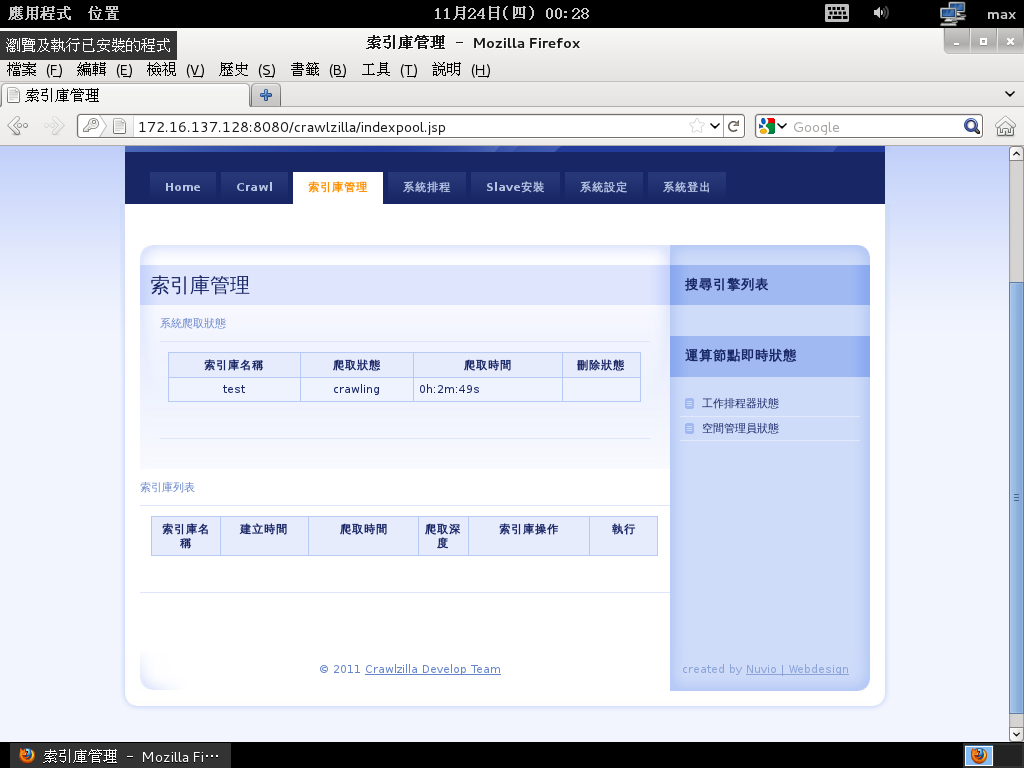Follow the Nuvio | Webdesign link
Image resolution: width=1024 pixels, height=768 pixels.
point(797,669)
